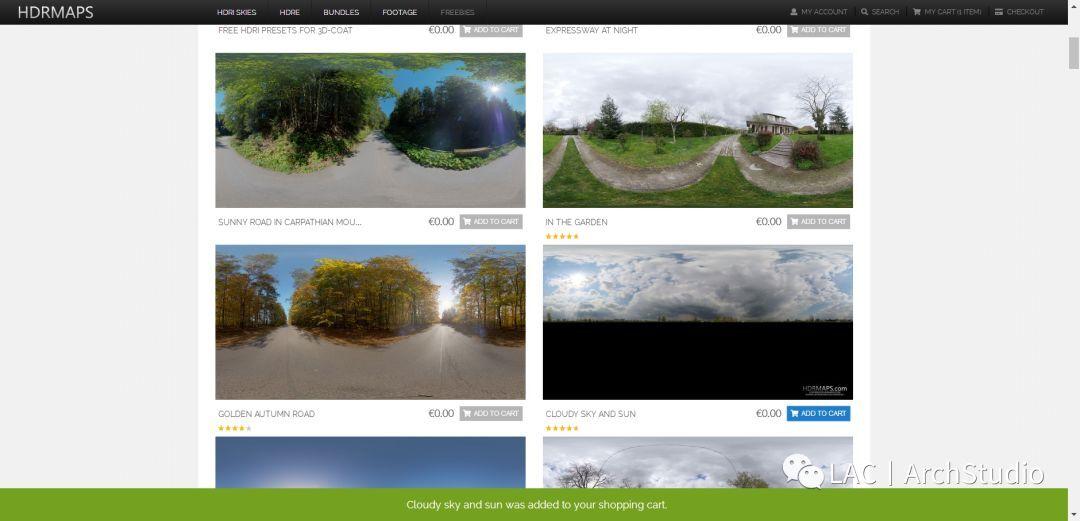Open the My Account link

824,12
